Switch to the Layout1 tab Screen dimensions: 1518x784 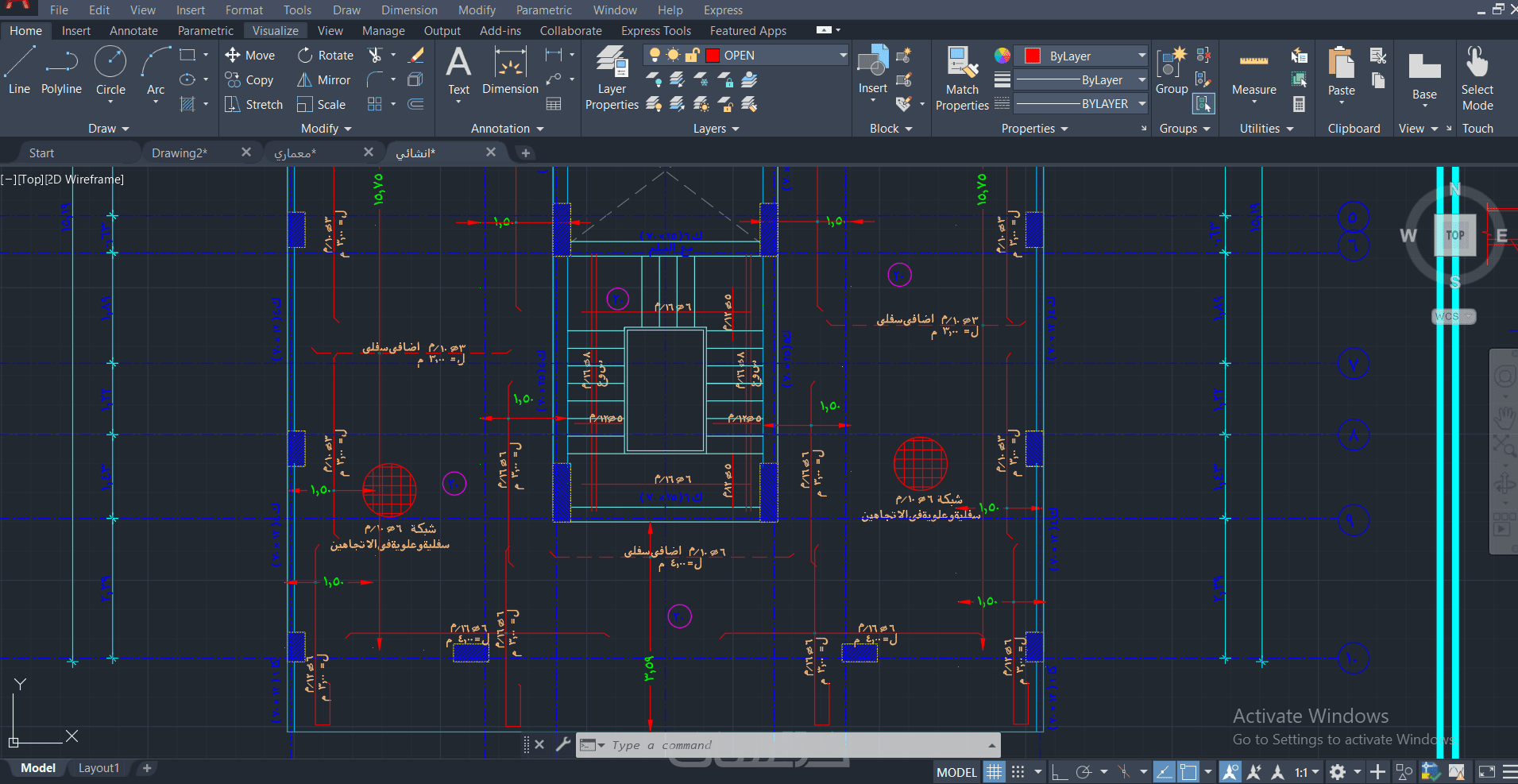[x=98, y=768]
